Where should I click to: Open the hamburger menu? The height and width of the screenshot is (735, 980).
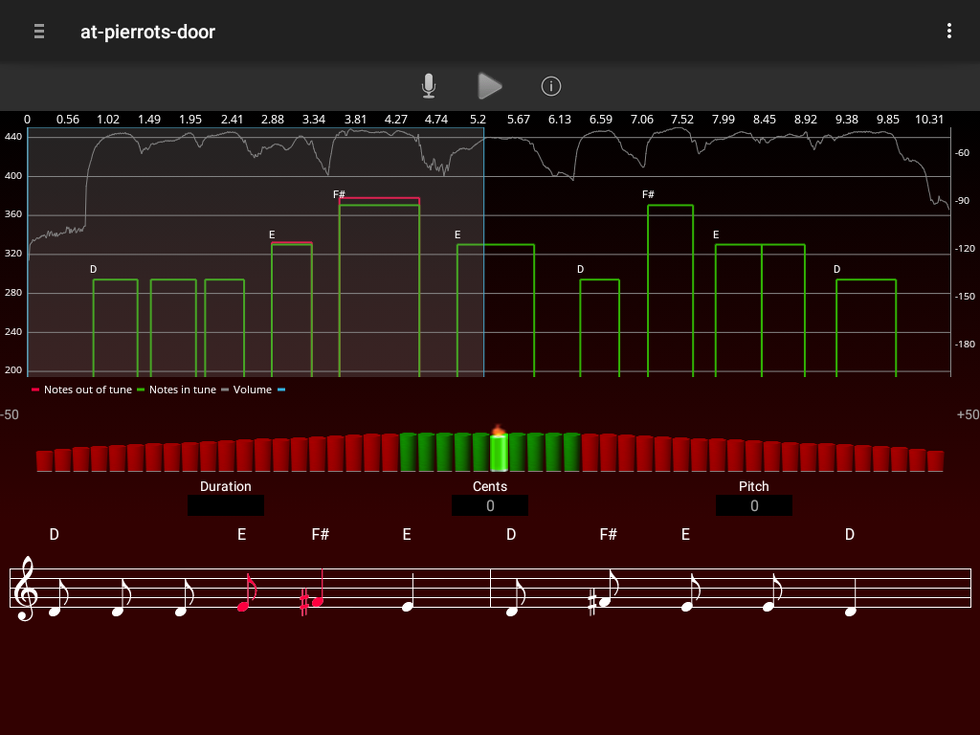pos(39,31)
